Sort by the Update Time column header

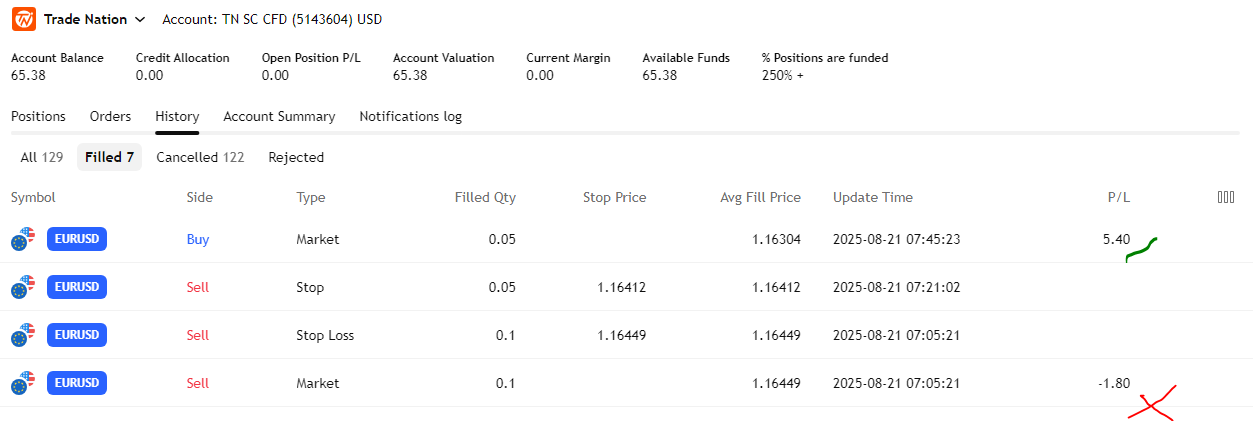tap(872, 197)
